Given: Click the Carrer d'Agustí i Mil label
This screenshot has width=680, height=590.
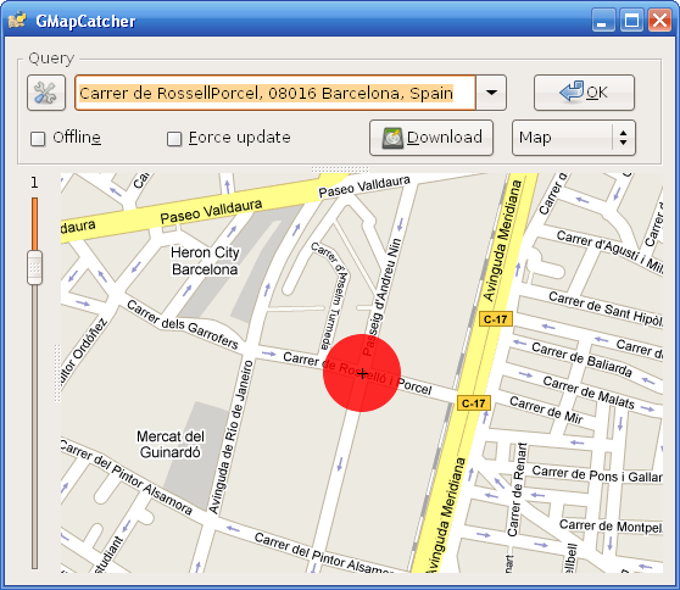Looking at the screenshot, I should tap(610, 251).
